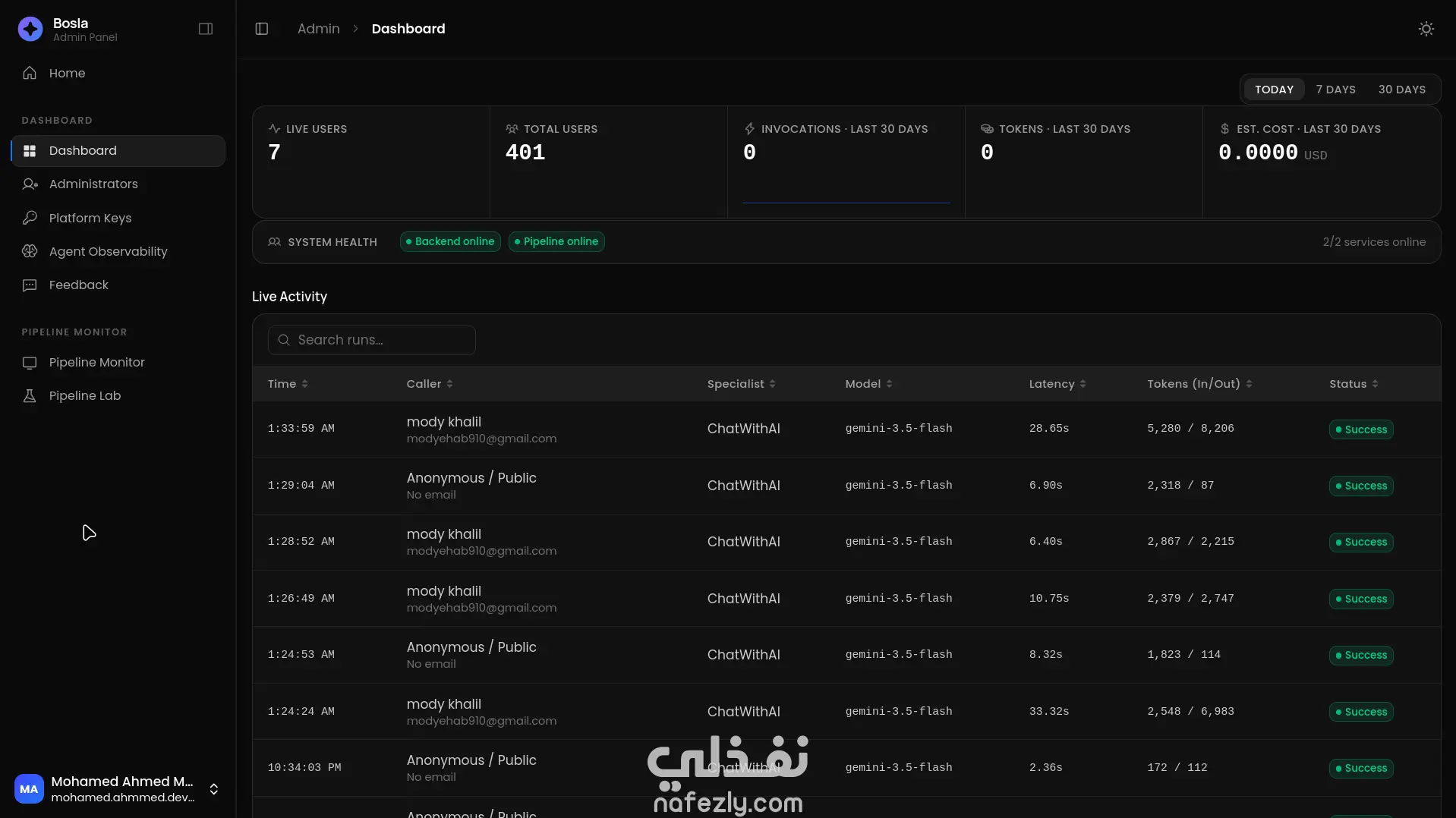
Task: Click the Live Users pulse icon
Action: [x=274, y=129]
